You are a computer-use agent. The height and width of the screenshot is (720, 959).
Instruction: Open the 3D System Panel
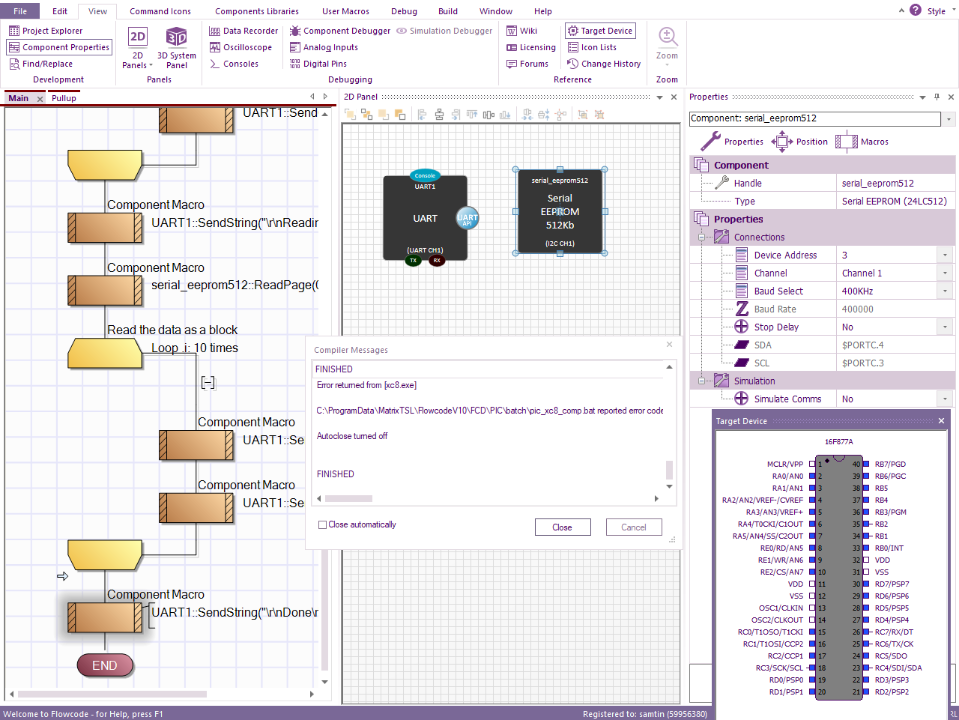(x=177, y=48)
